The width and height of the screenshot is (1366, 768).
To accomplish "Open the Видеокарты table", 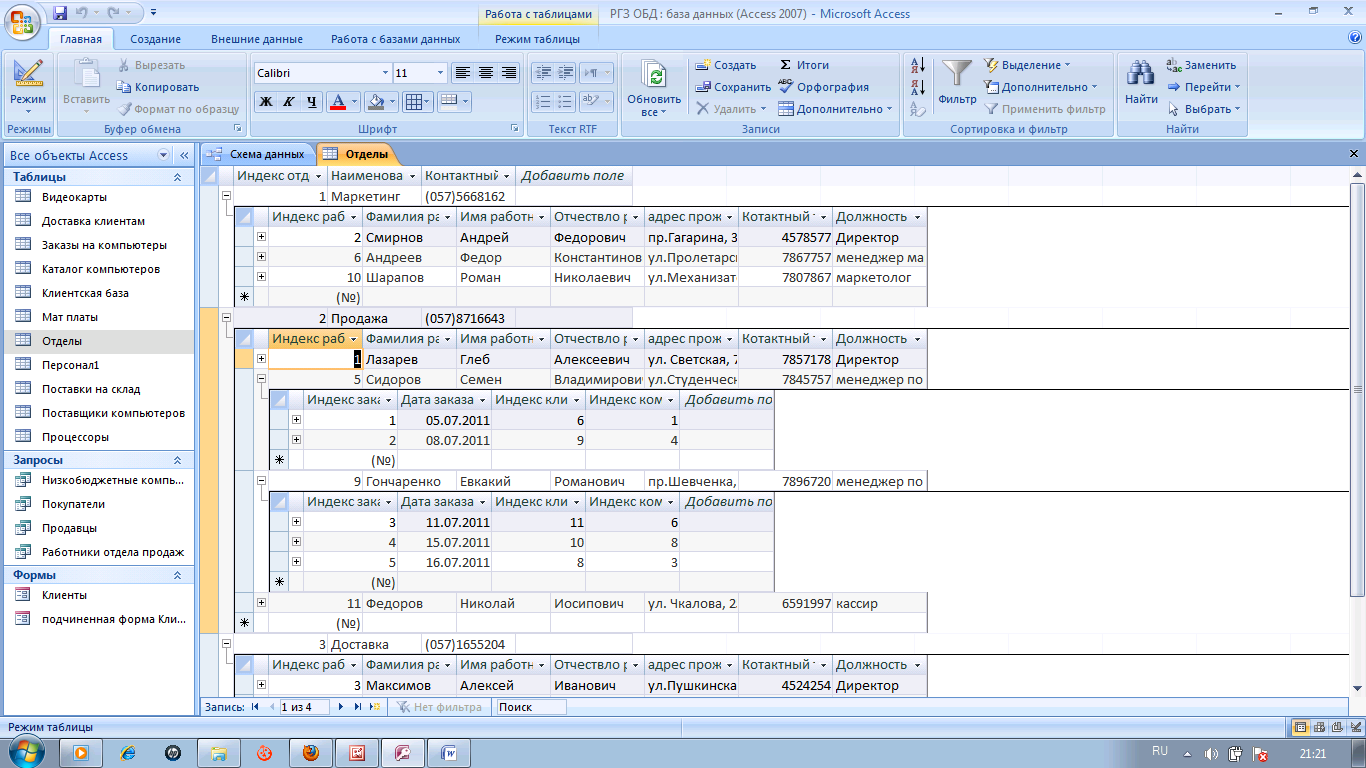I will pyautogui.click(x=74, y=197).
